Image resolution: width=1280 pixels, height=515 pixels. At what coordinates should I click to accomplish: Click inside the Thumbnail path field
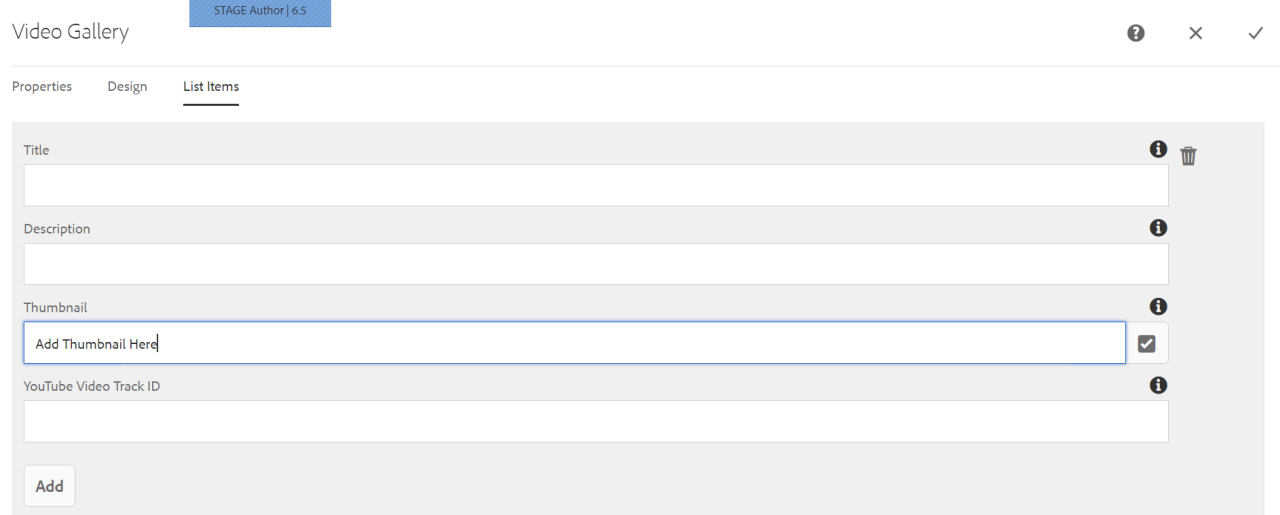click(575, 343)
